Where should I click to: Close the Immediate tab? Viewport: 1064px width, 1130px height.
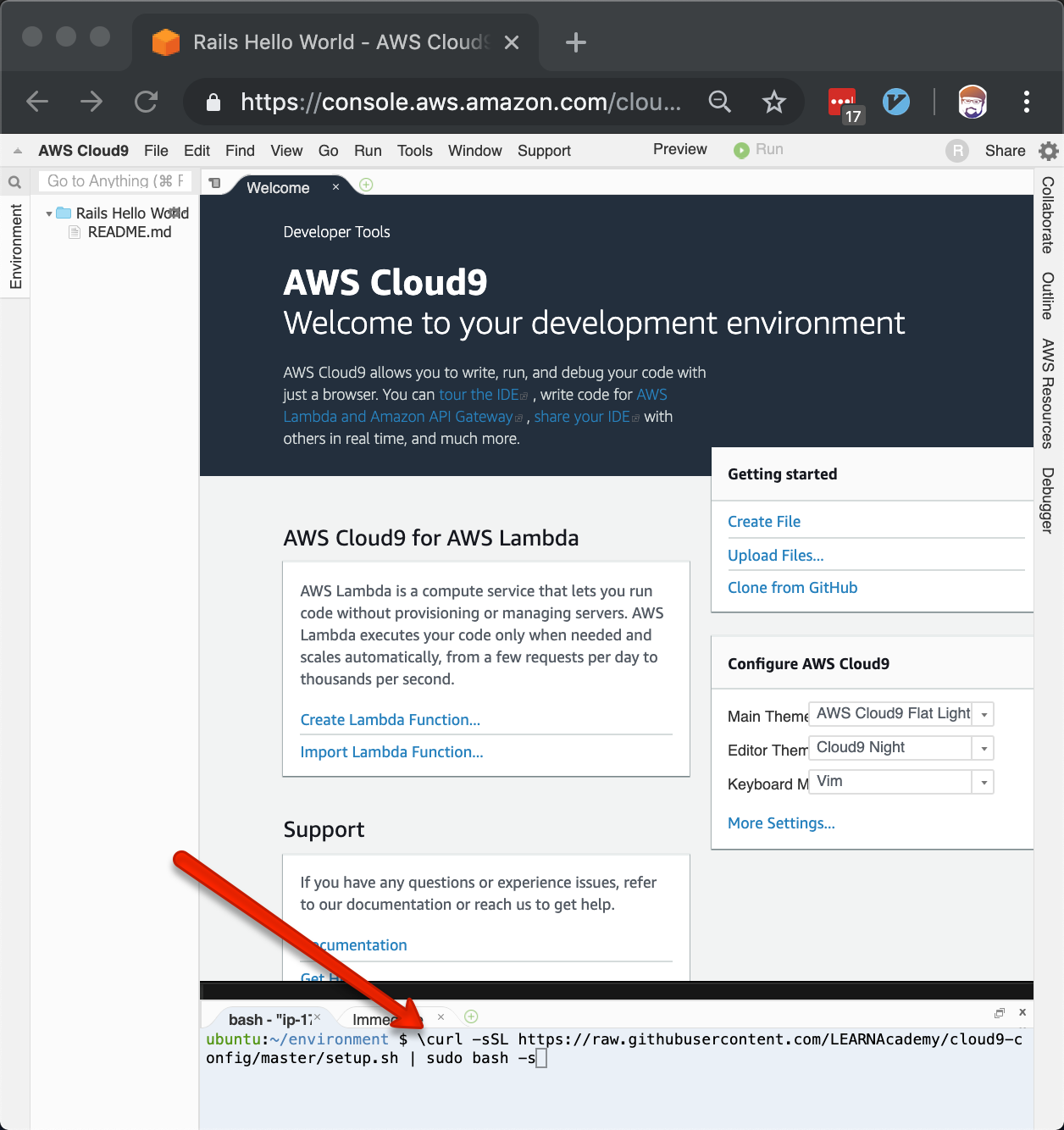pyautogui.click(x=441, y=1016)
